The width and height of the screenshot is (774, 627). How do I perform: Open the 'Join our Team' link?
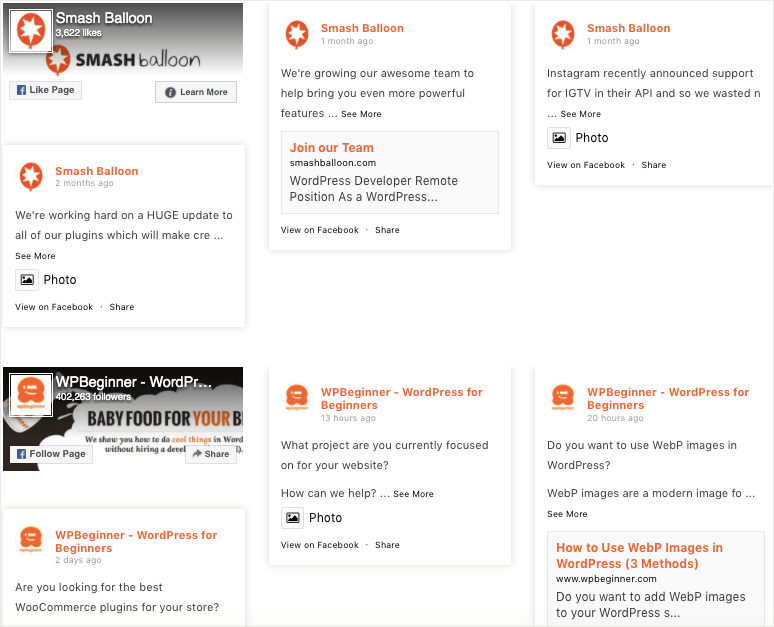[331, 148]
